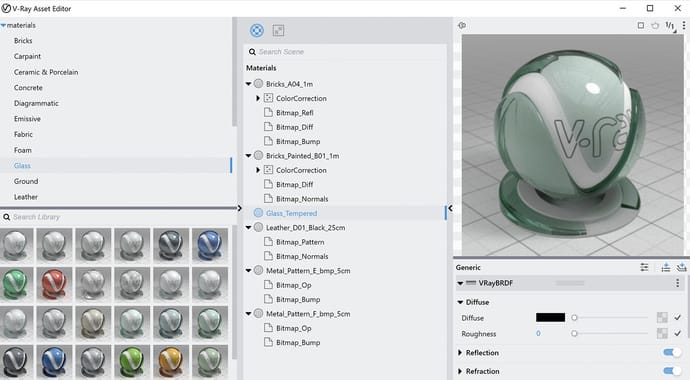The height and width of the screenshot is (380, 690).
Task: Click the Leather_D01_Black_25cm material sphere icon
Action: tap(258, 227)
